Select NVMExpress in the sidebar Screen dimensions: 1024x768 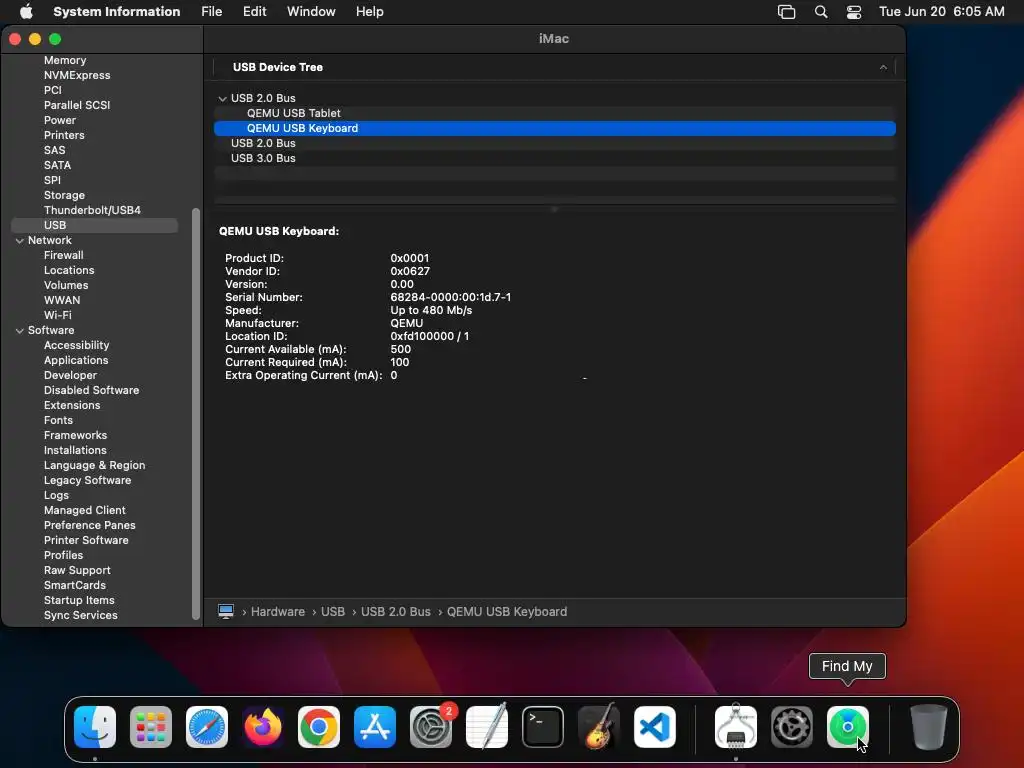[x=77, y=75]
